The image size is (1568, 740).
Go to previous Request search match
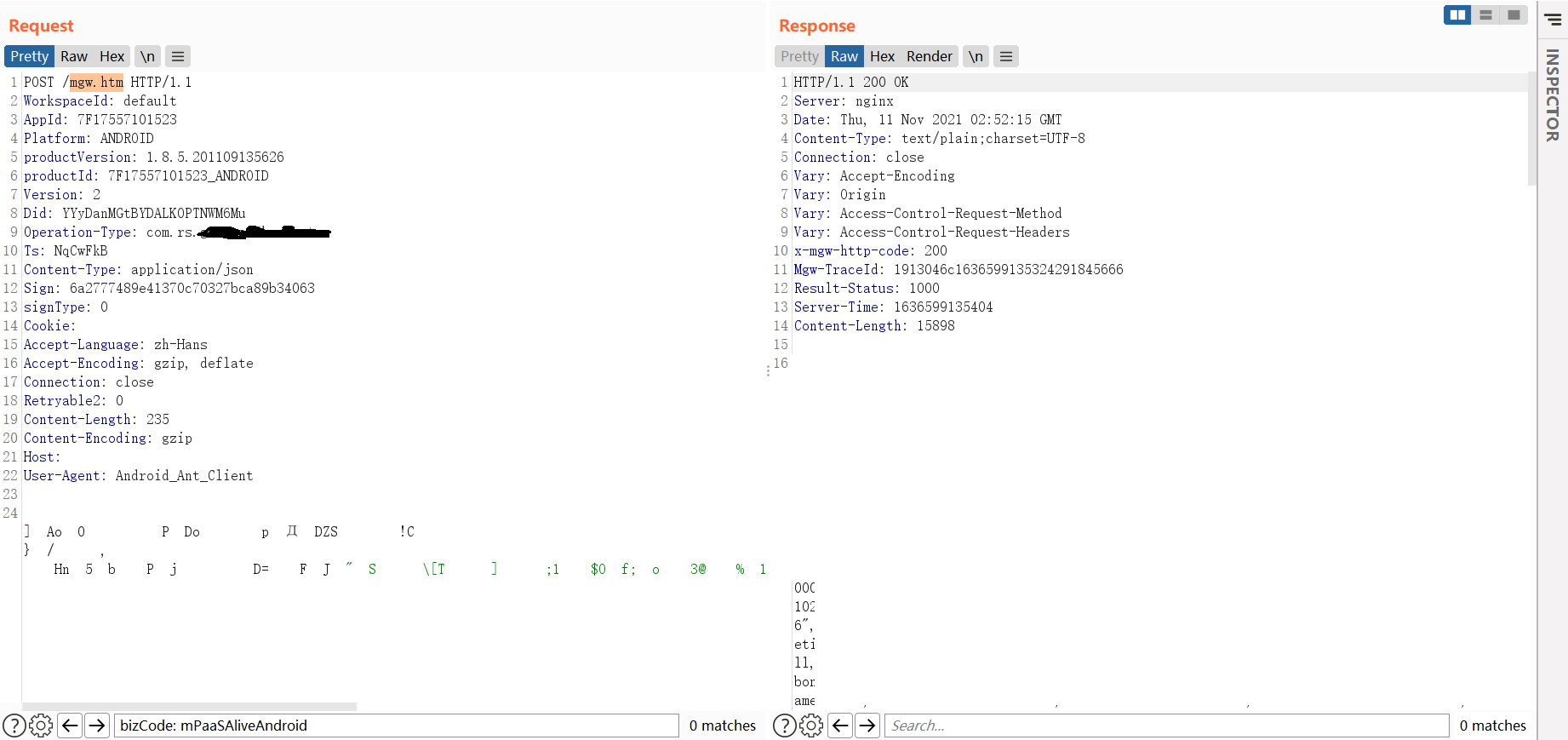[71, 726]
